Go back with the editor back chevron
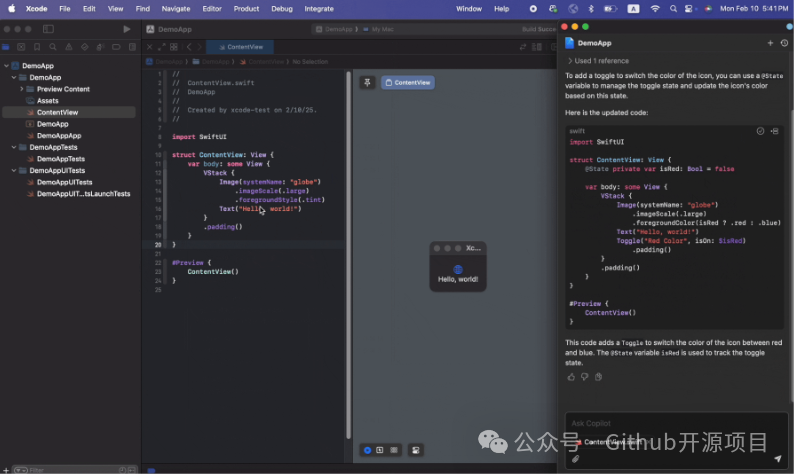The image size is (794, 474). 189,47
